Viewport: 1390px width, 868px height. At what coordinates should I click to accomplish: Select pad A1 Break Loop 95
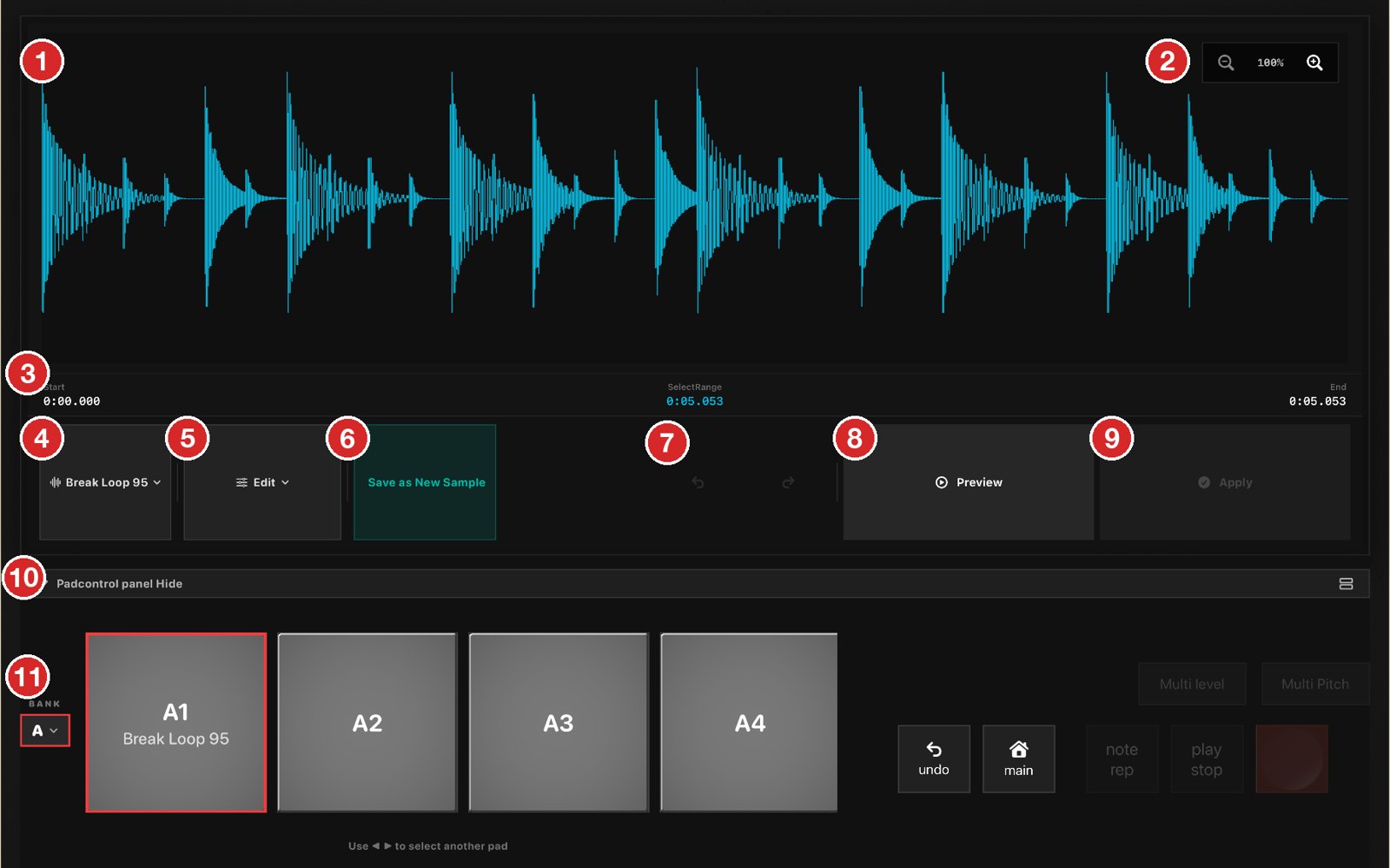(176, 723)
